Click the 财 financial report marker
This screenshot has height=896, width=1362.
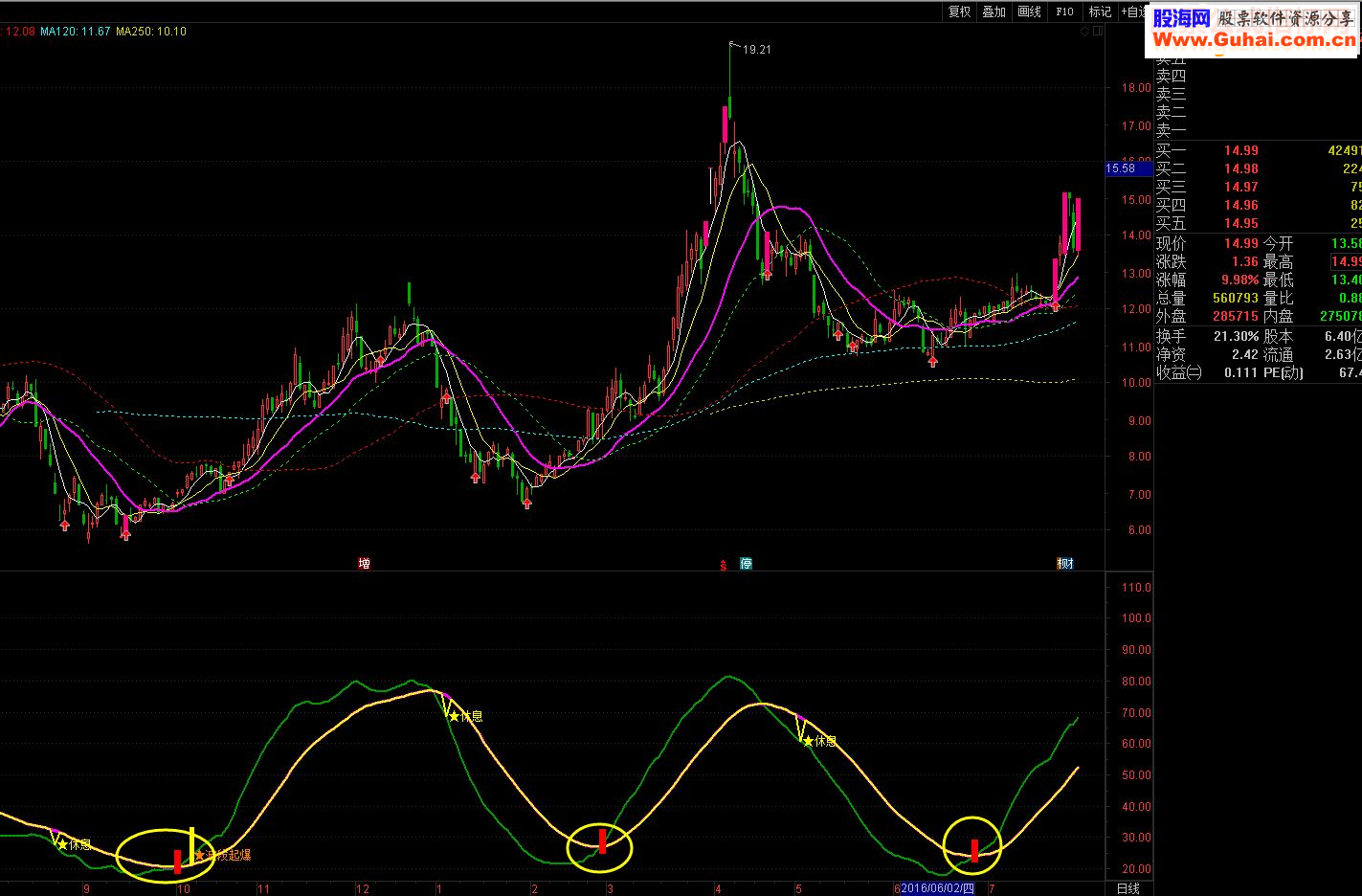[1065, 563]
